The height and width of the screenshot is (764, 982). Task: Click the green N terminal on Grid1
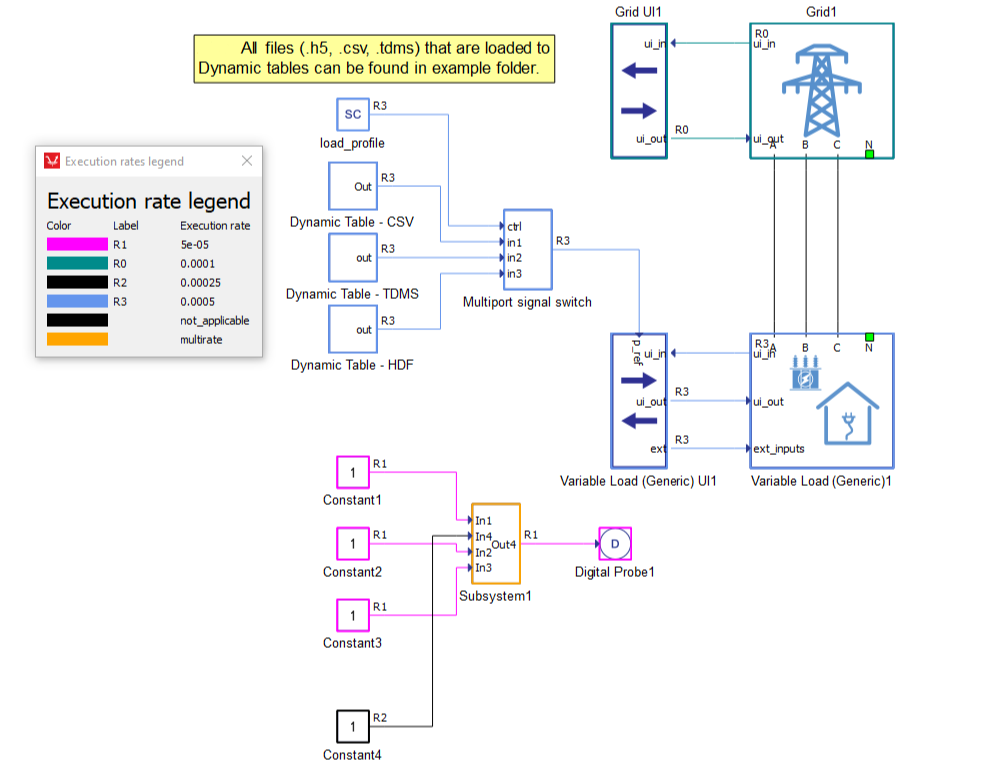pos(869,154)
